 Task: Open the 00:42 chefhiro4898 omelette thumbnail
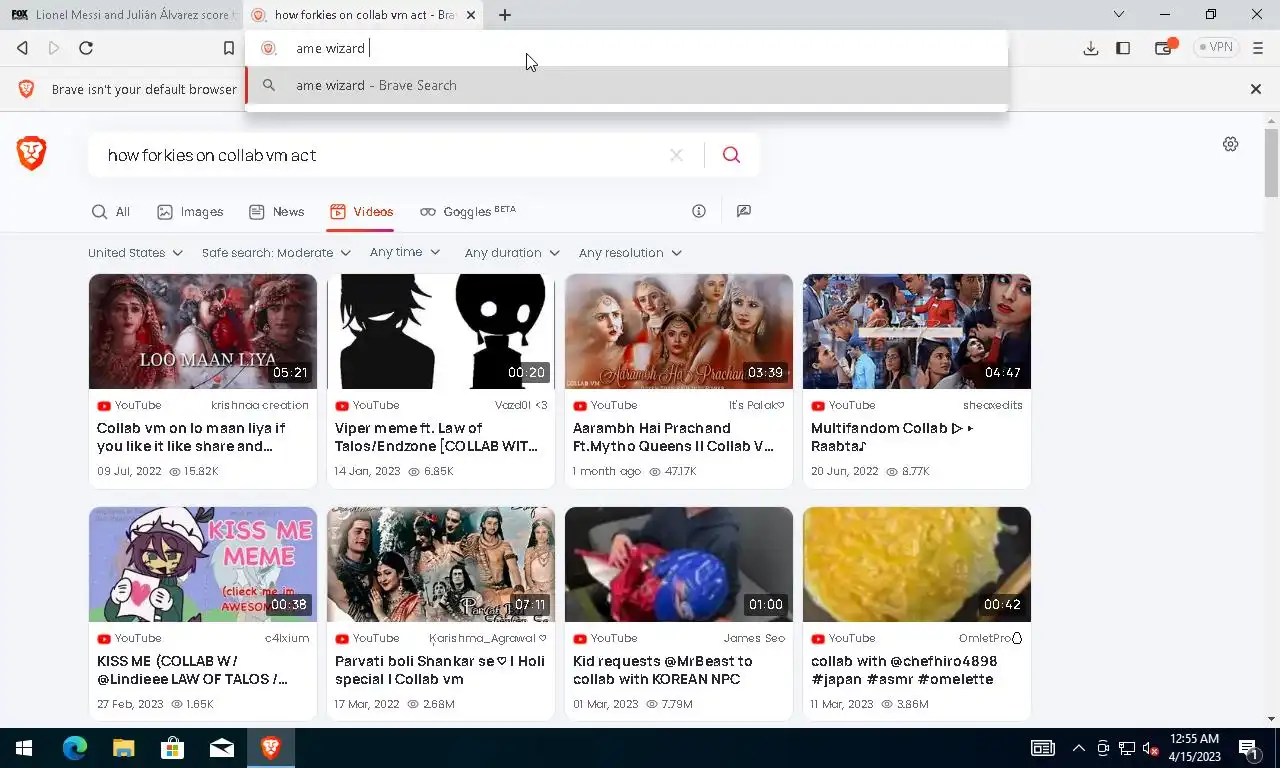click(917, 564)
